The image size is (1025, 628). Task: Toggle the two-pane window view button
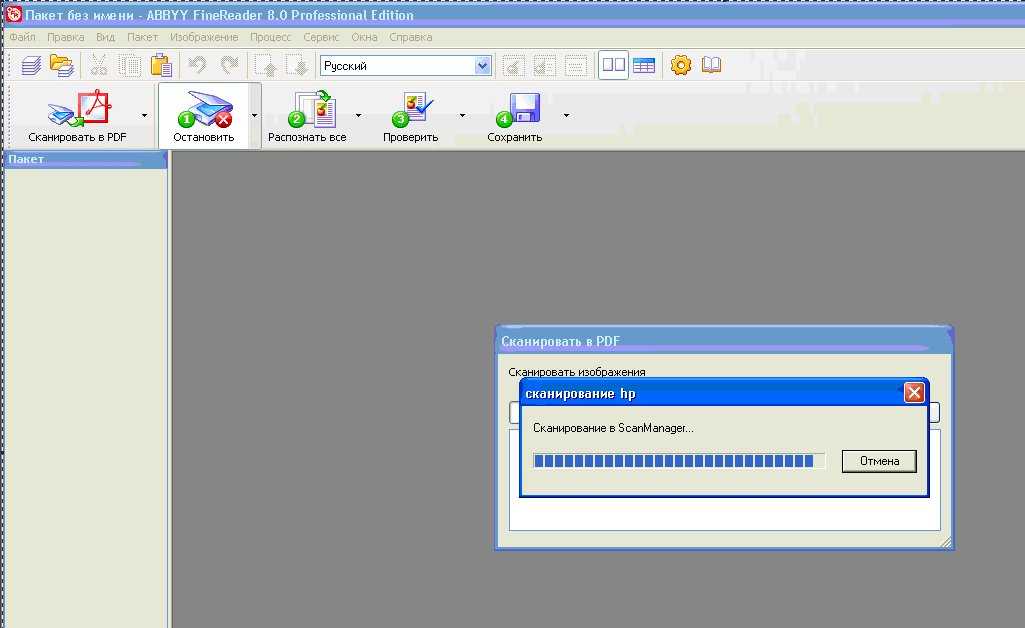[613, 66]
